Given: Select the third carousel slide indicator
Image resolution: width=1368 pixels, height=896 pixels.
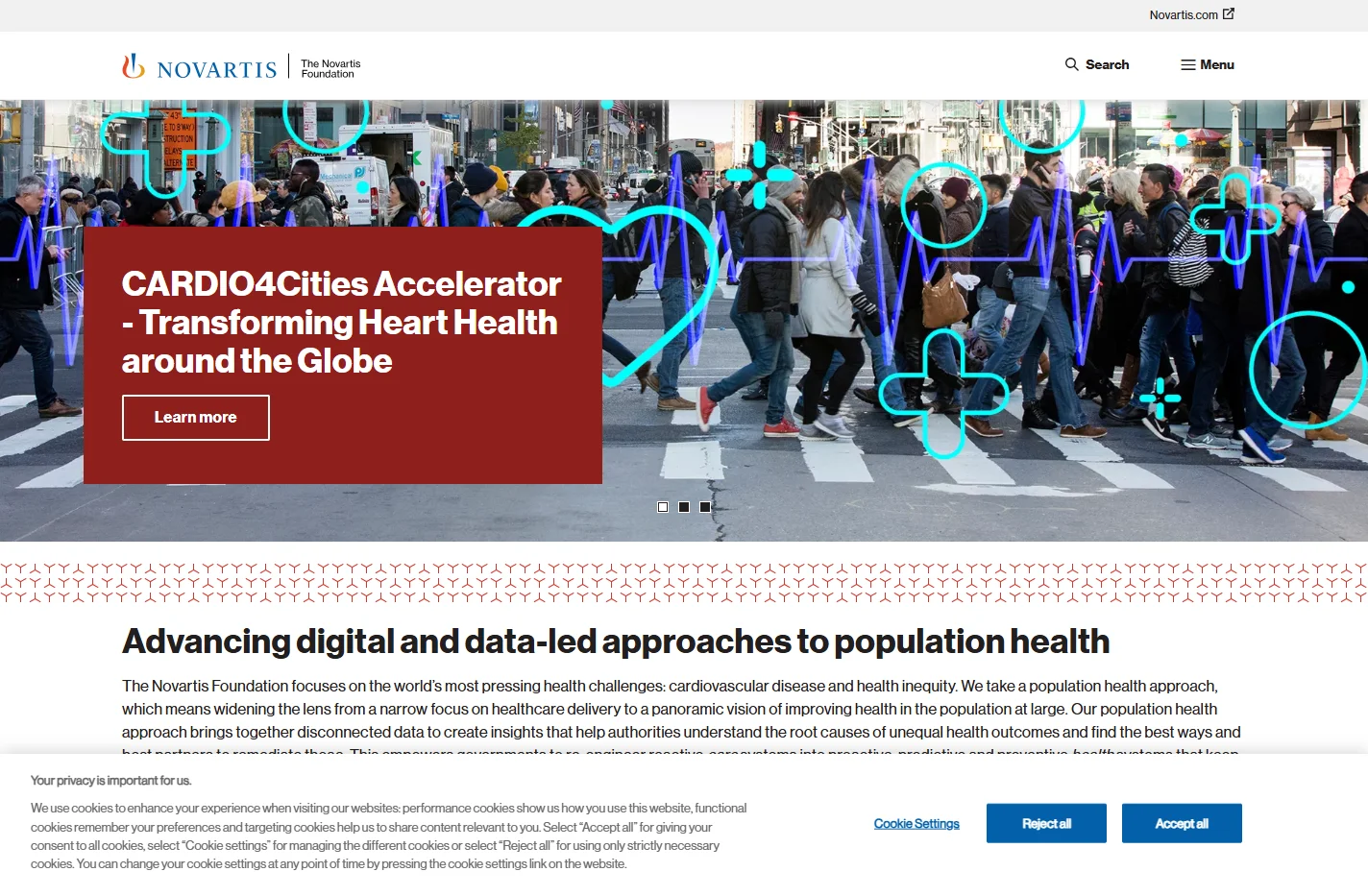Looking at the screenshot, I should tap(705, 507).
